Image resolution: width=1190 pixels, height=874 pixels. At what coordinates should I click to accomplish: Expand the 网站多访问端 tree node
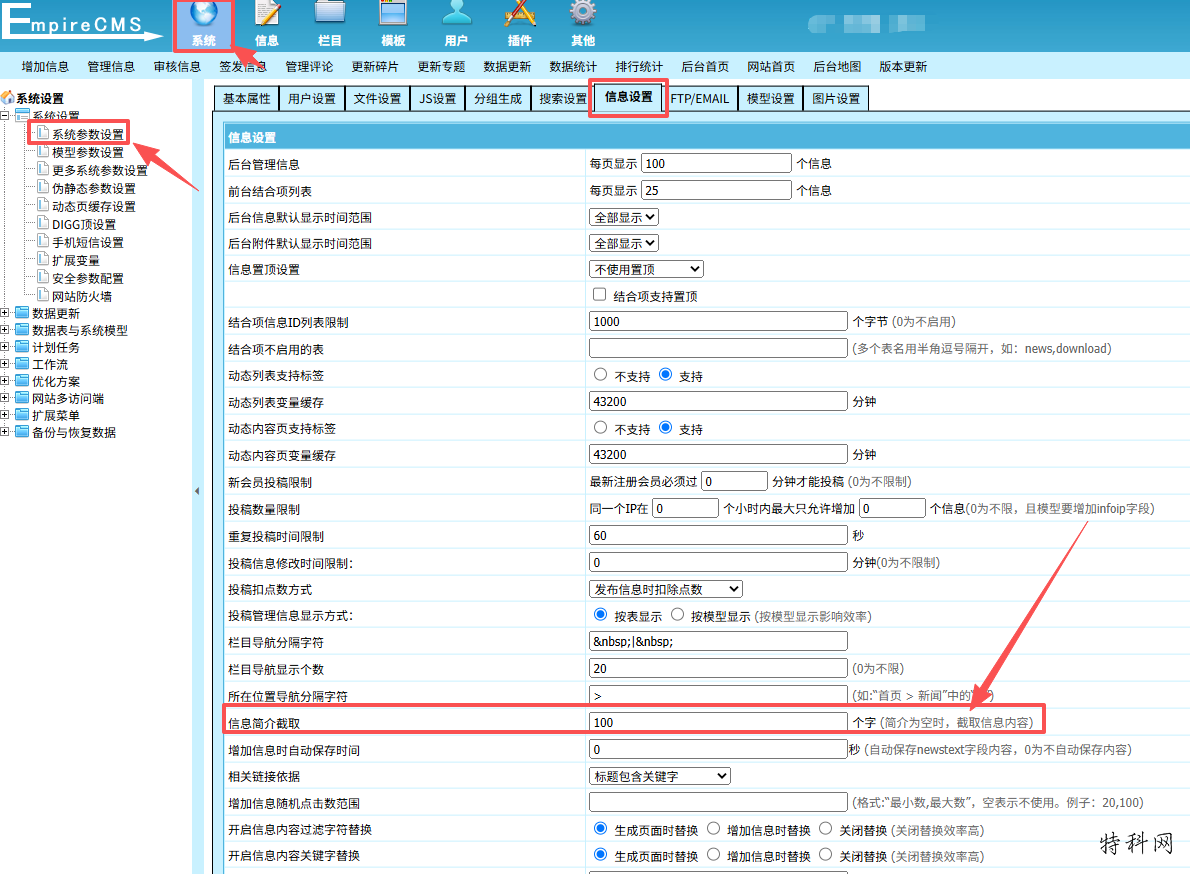pyautogui.click(x=5, y=398)
